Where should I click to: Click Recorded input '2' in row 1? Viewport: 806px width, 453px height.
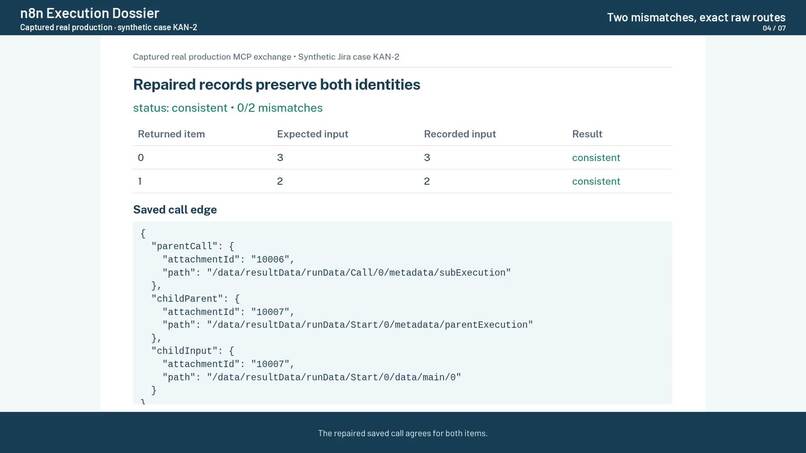pyautogui.click(x=427, y=181)
